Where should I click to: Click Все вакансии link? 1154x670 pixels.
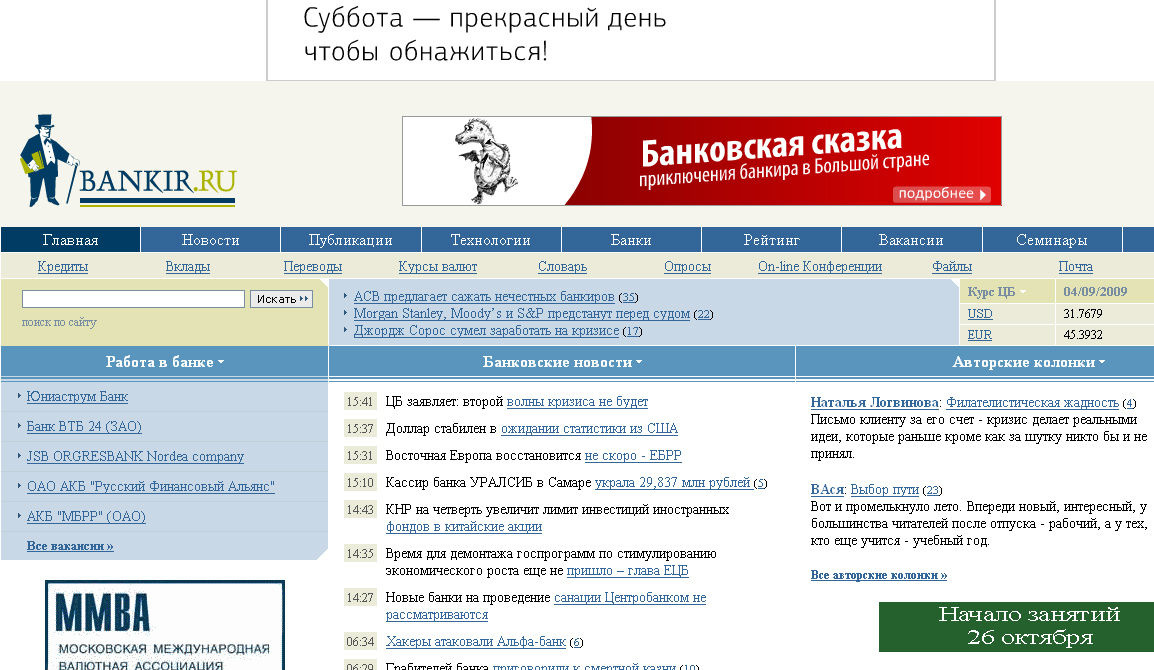point(70,546)
